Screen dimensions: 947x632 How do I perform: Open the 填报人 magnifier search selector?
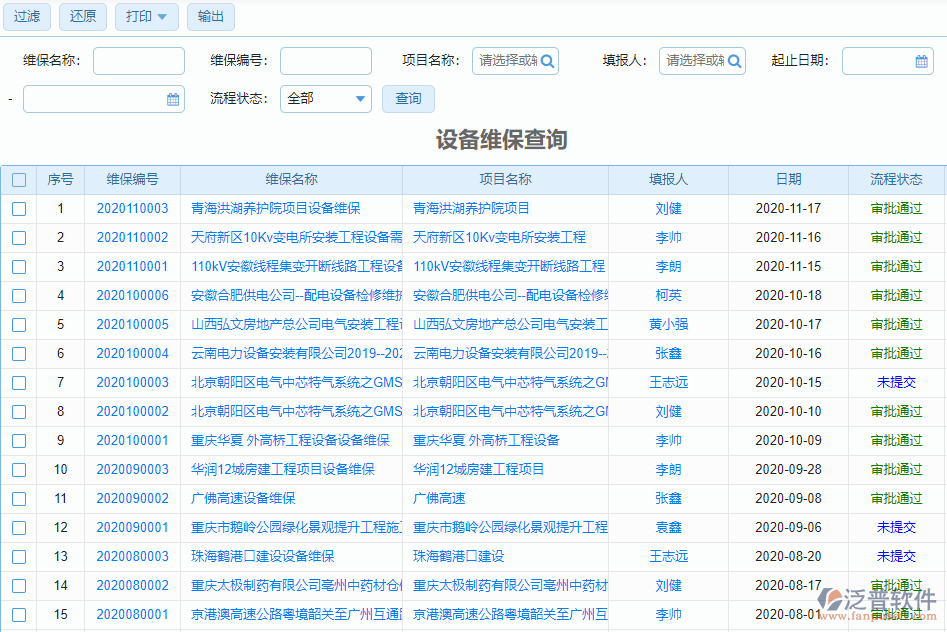(734, 60)
